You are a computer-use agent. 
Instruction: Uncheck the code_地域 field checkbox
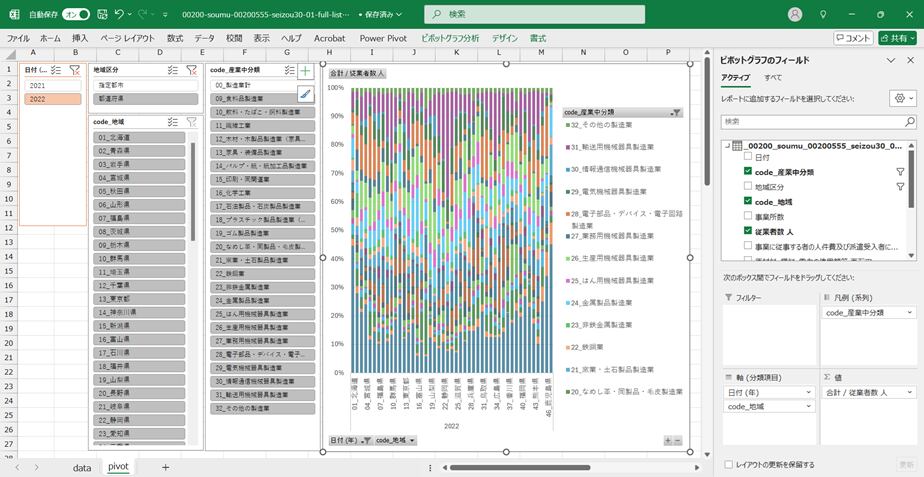pos(748,201)
